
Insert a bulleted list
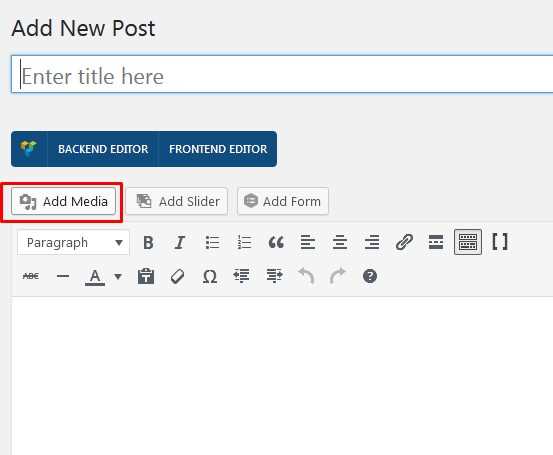tap(212, 242)
